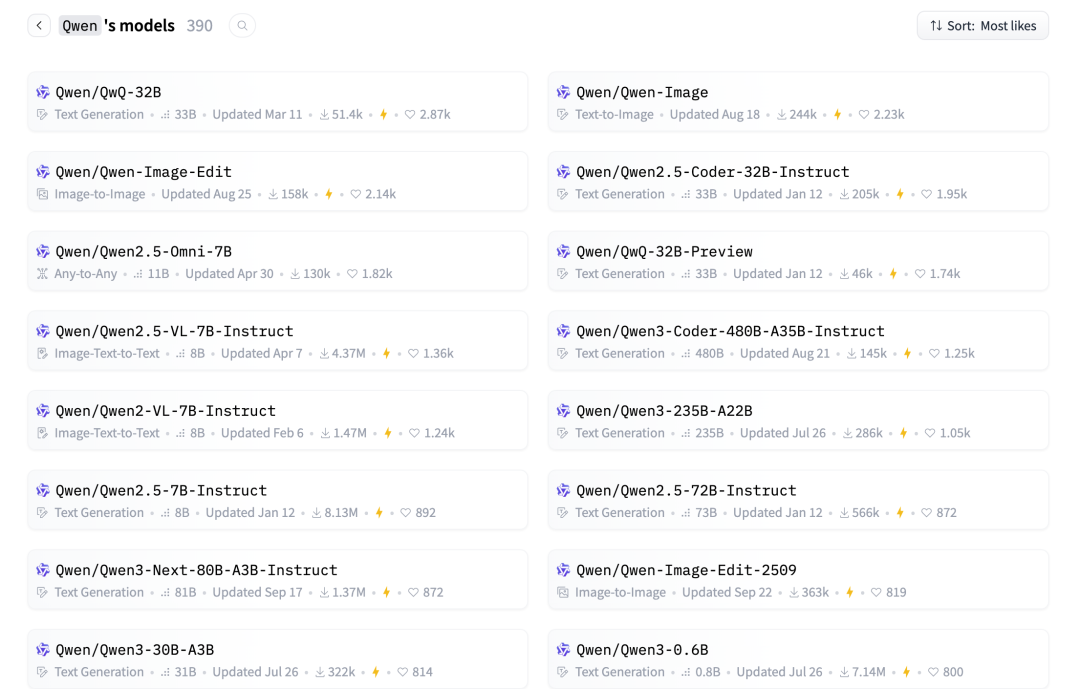Open Qwen/Qwen3-235B-A22B model card
This screenshot has height=689, width=1080.
coord(798,420)
